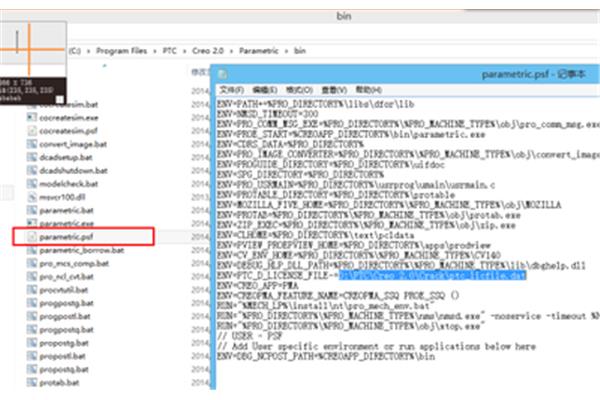Click the ENV=NMSD_TIMEOUT=300 line
600x400 pixels.
(x=267, y=114)
